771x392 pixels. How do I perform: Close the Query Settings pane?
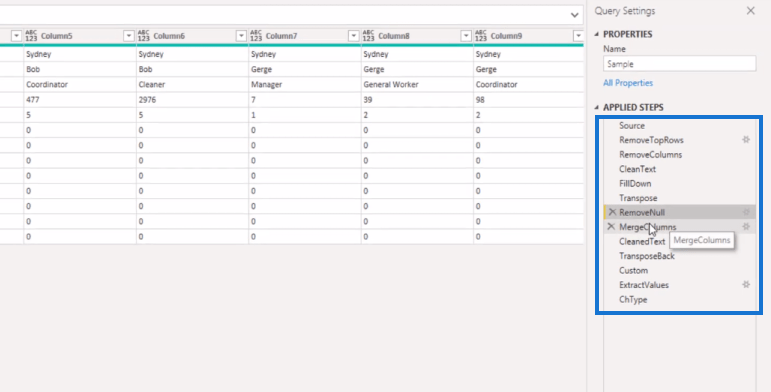coord(750,11)
